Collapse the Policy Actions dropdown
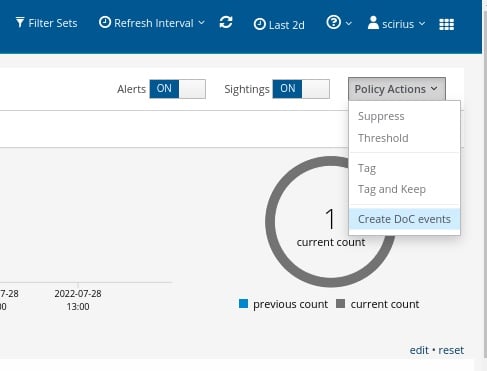Viewport: 487px width, 371px height. coord(397,89)
